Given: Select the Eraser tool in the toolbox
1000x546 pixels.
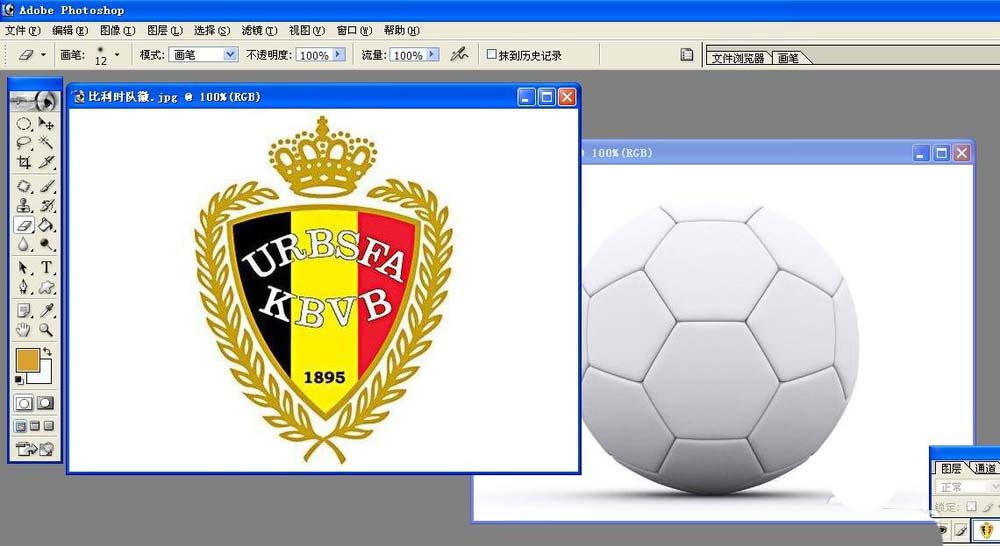Looking at the screenshot, I should click(24, 225).
